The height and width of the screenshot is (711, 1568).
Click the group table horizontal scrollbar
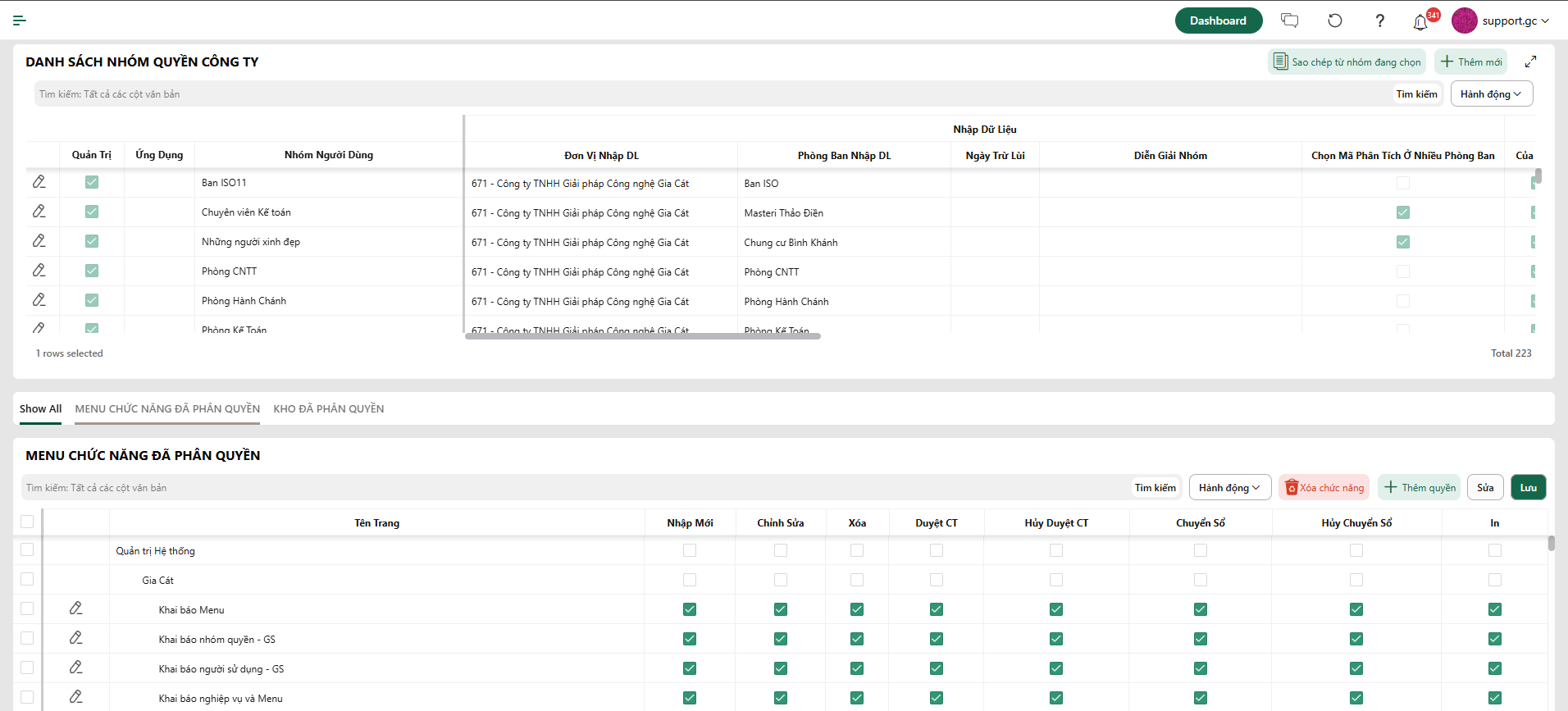(x=643, y=335)
